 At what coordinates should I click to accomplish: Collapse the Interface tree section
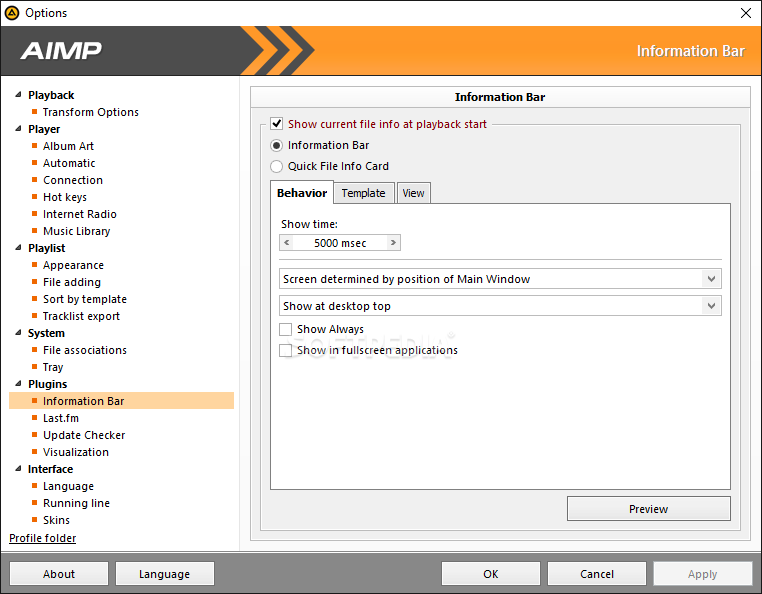tap(18, 469)
